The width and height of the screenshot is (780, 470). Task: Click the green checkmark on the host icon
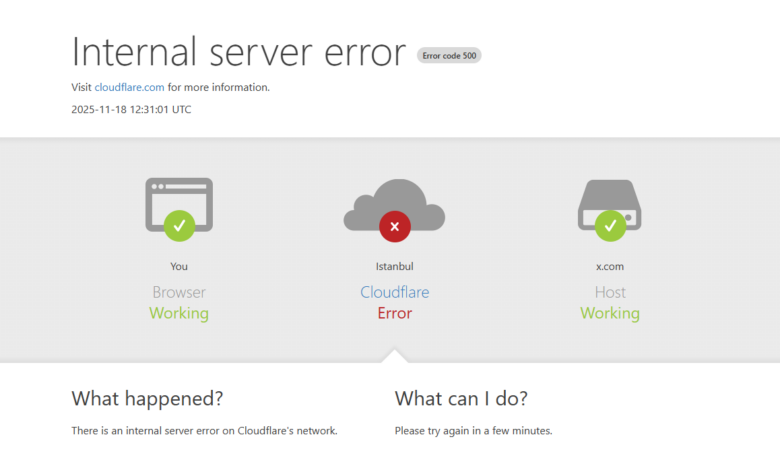coord(609,226)
